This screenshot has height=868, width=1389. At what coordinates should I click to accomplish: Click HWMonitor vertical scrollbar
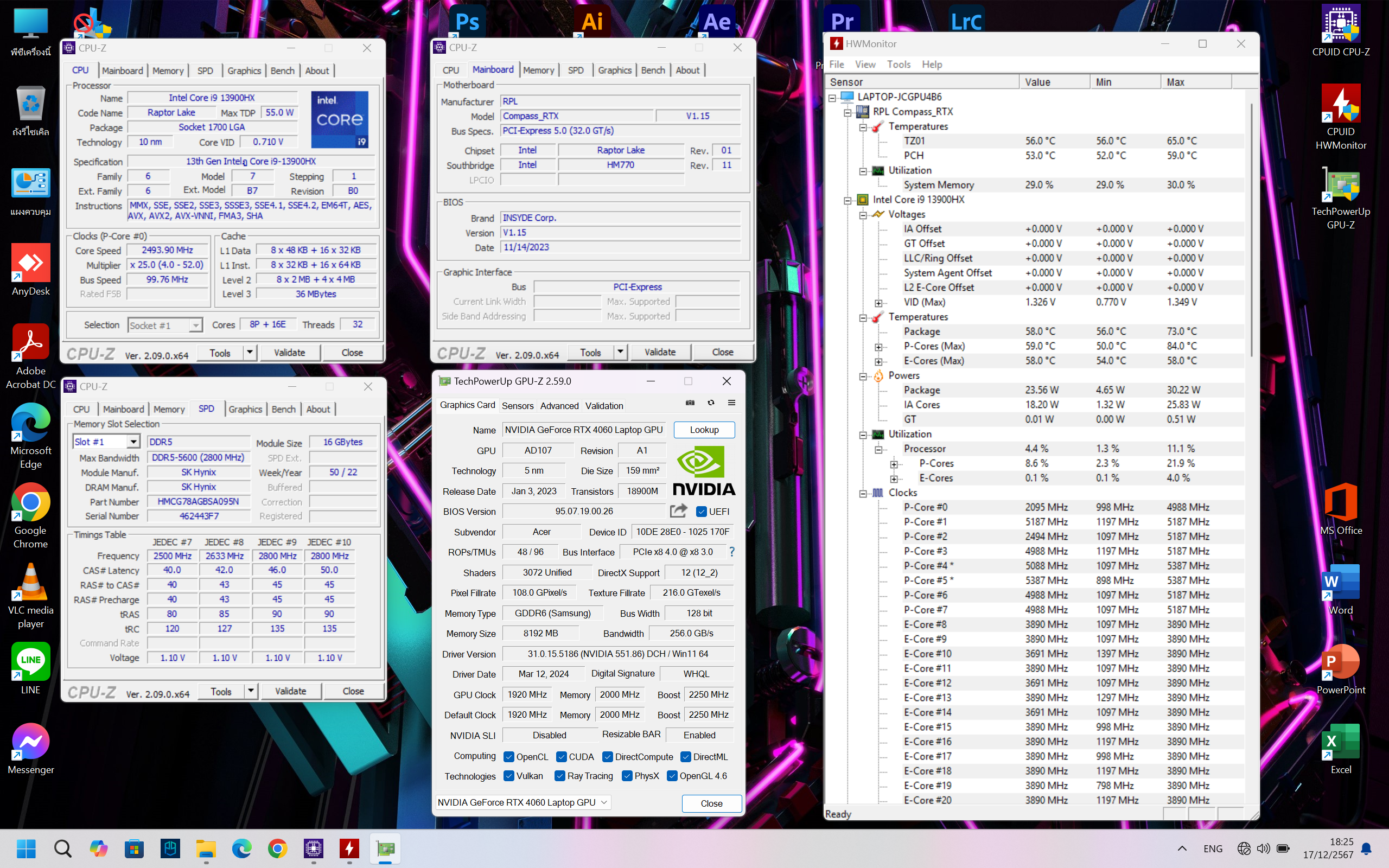pyautogui.click(x=1251, y=229)
